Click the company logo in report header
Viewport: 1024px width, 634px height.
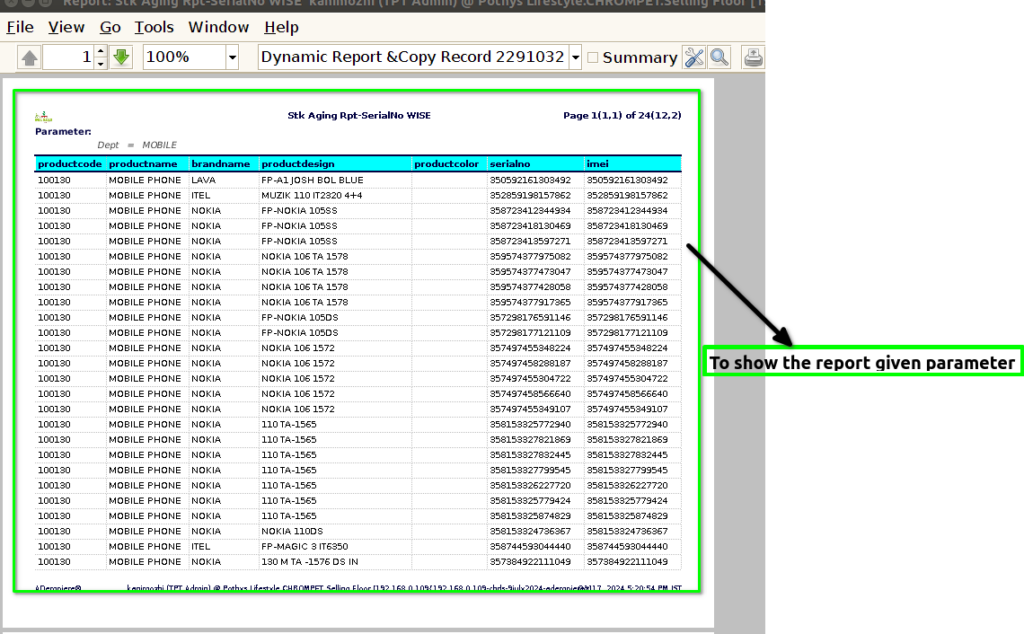tap(43, 117)
